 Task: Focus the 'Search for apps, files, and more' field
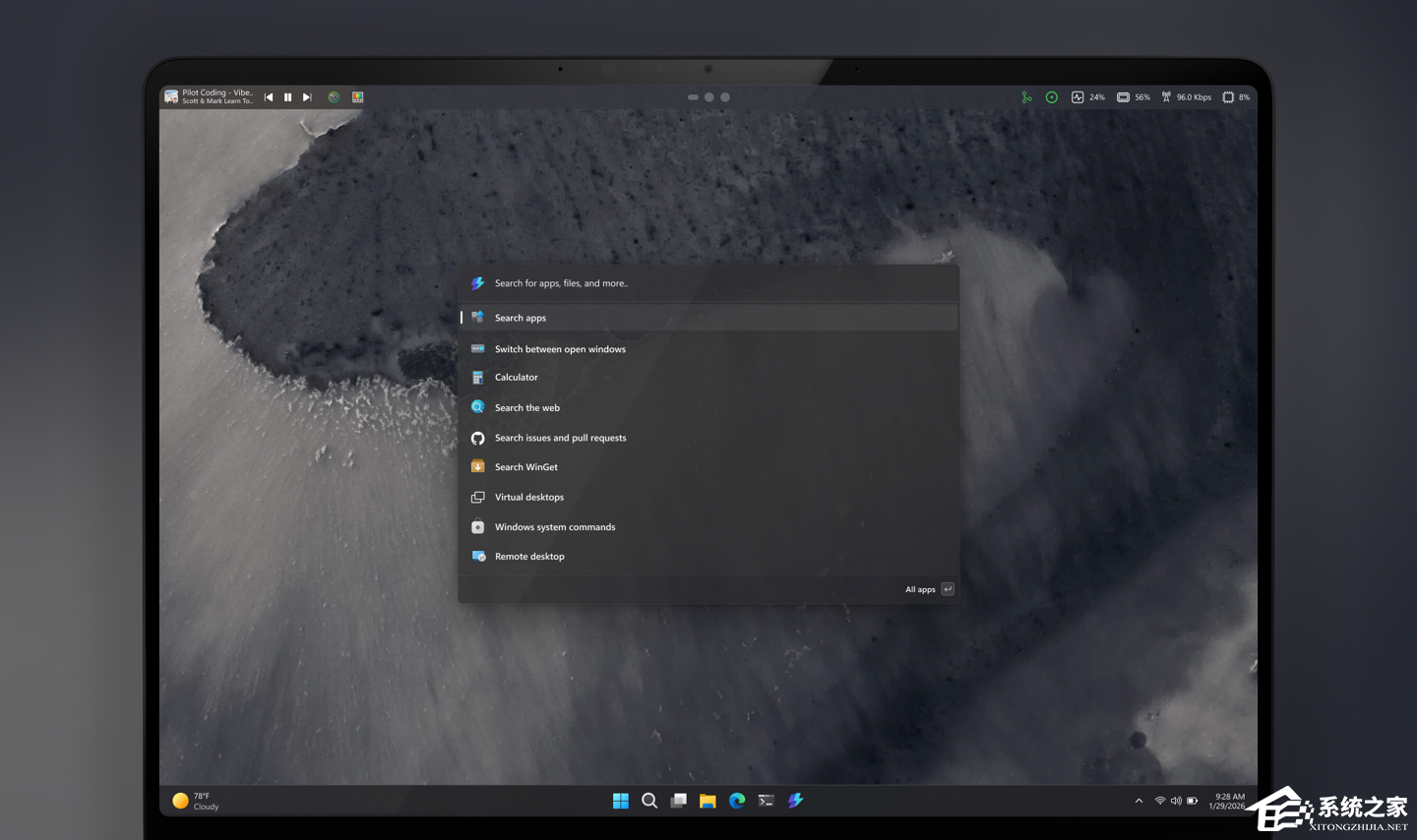pyautogui.click(x=708, y=283)
